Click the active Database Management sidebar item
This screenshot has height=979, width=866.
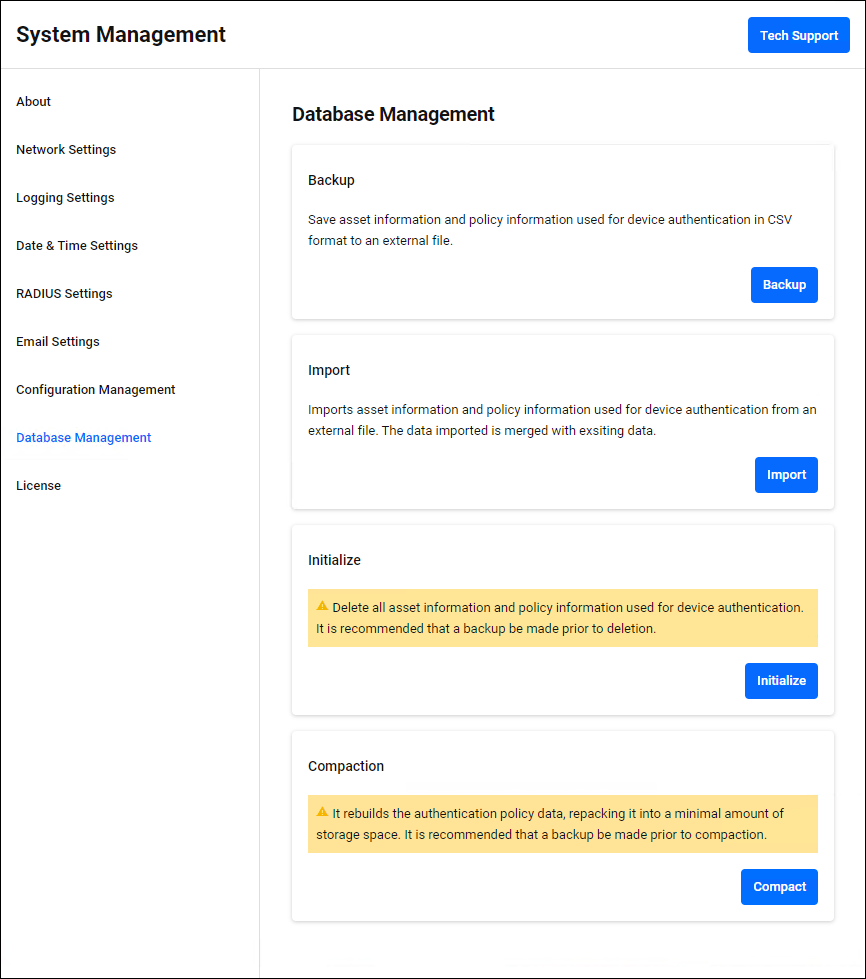pos(84,438)
